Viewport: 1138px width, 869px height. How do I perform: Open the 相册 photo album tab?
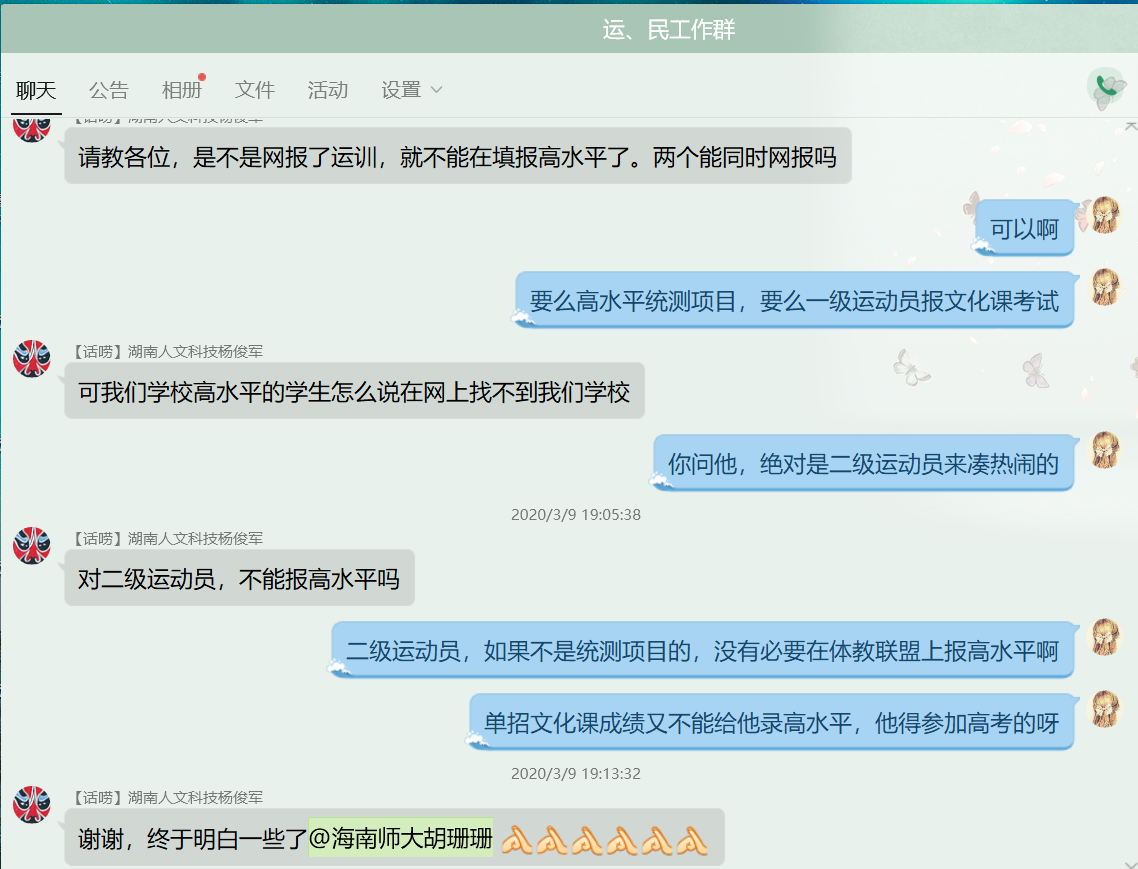click(180, 90)
